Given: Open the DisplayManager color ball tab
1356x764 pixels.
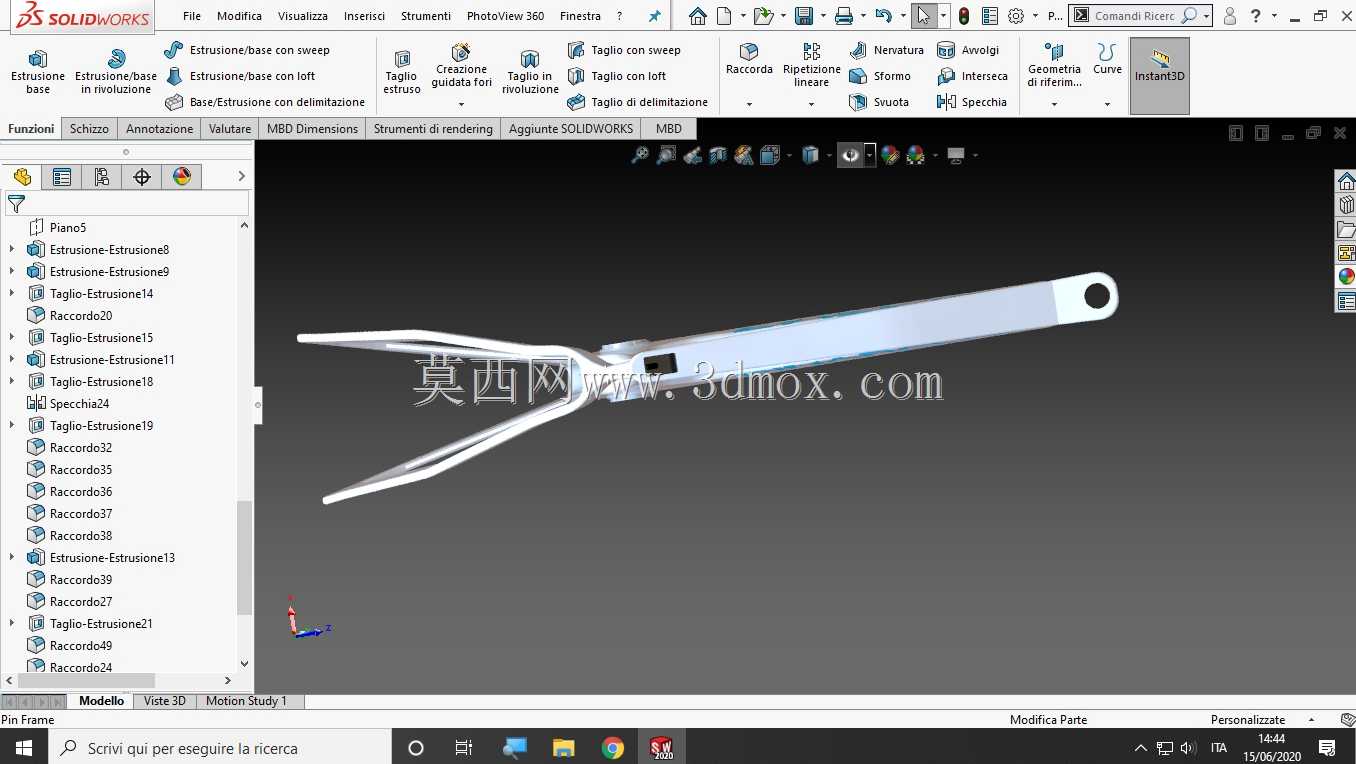Looking at the screenshot, I should pos(182,177).
